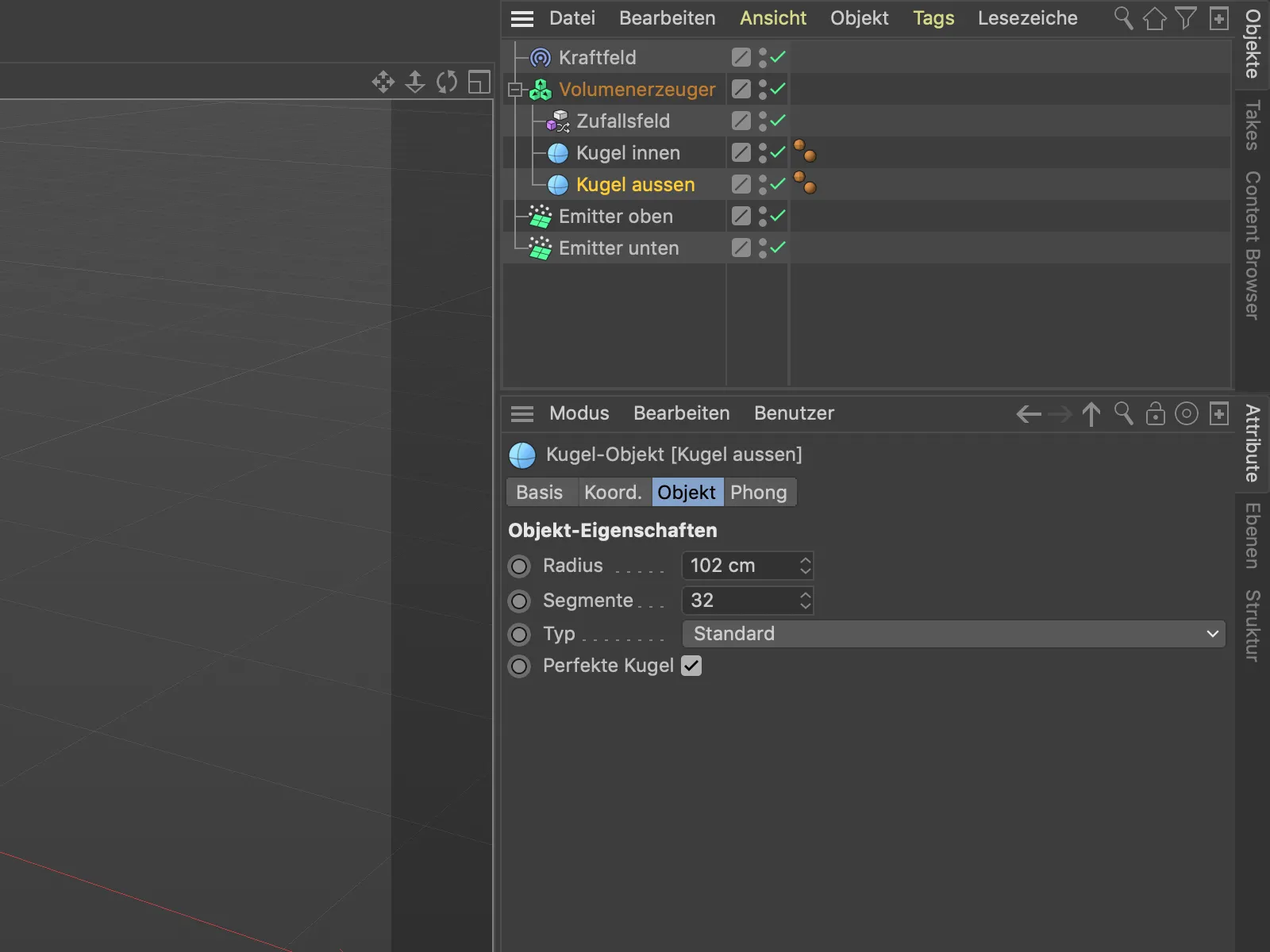The image size is (1270, 952).
Task: Disable Emitter oben via green checkmark
Action: pyautogui.click(x=778, y=215)
